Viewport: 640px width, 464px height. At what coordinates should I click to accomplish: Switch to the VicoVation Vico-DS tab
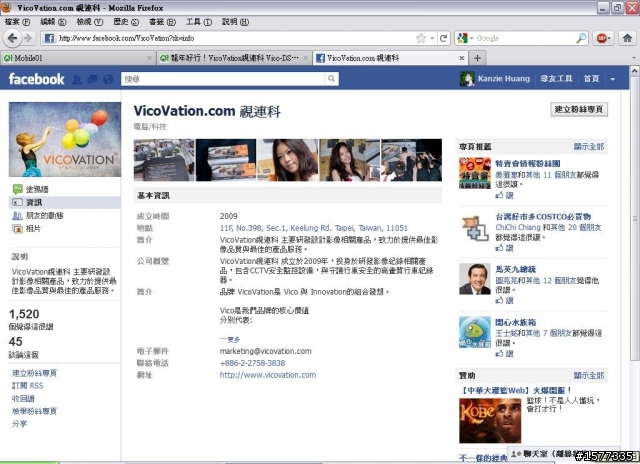(234, 58)
